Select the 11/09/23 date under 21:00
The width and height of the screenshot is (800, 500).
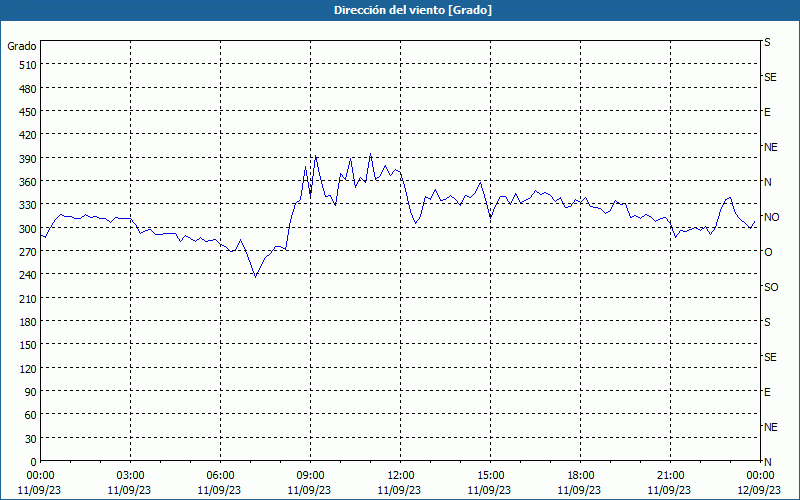[x=669, y=490]
